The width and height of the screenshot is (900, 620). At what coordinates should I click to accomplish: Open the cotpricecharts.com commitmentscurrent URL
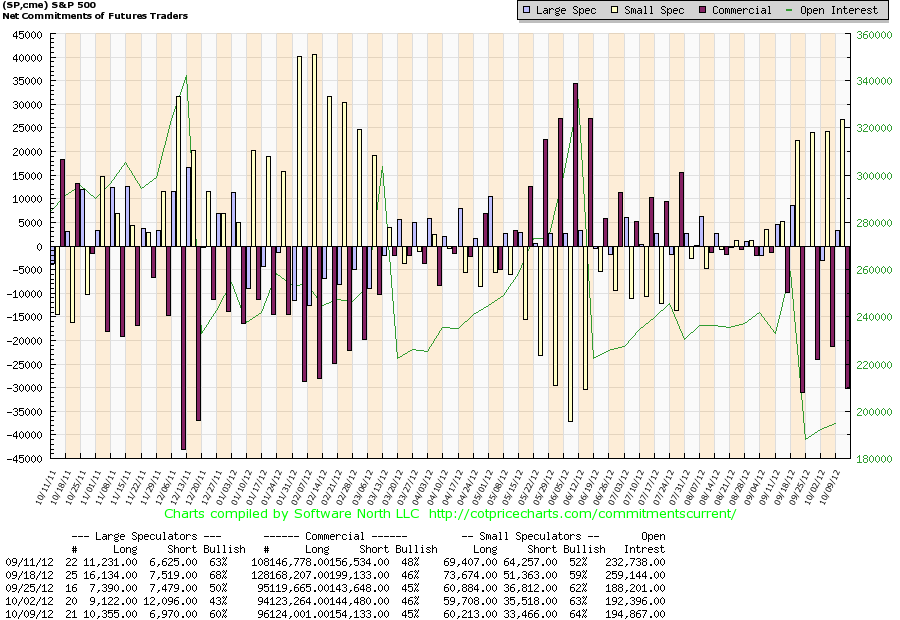point(582,514)
